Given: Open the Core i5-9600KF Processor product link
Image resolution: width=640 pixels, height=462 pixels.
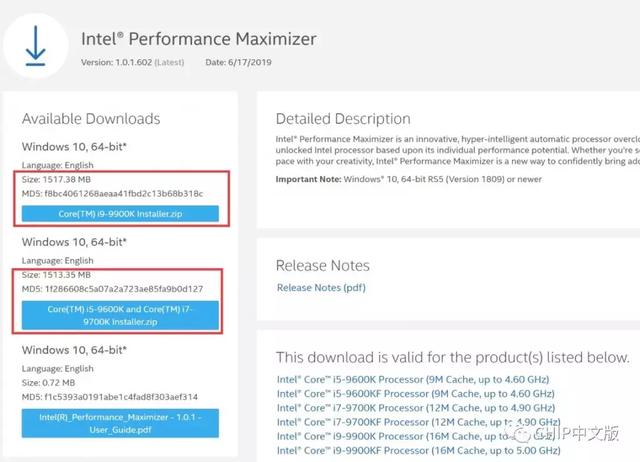Looking at the screenshot, I should 416,394.
